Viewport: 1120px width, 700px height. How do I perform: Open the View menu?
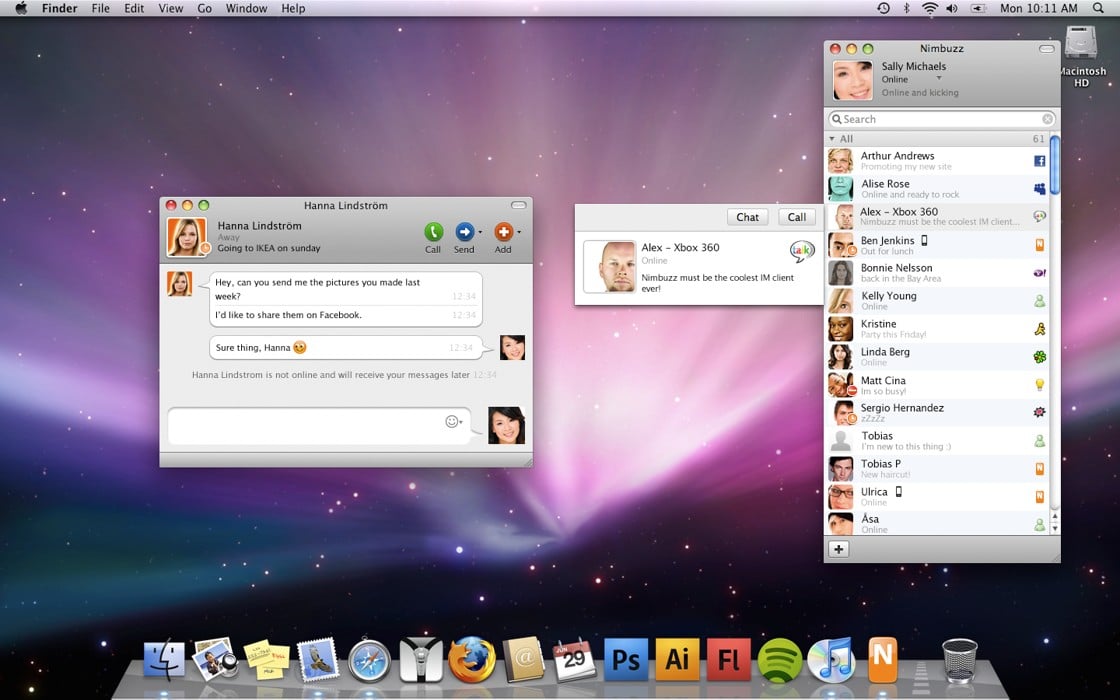coord(171,9)
